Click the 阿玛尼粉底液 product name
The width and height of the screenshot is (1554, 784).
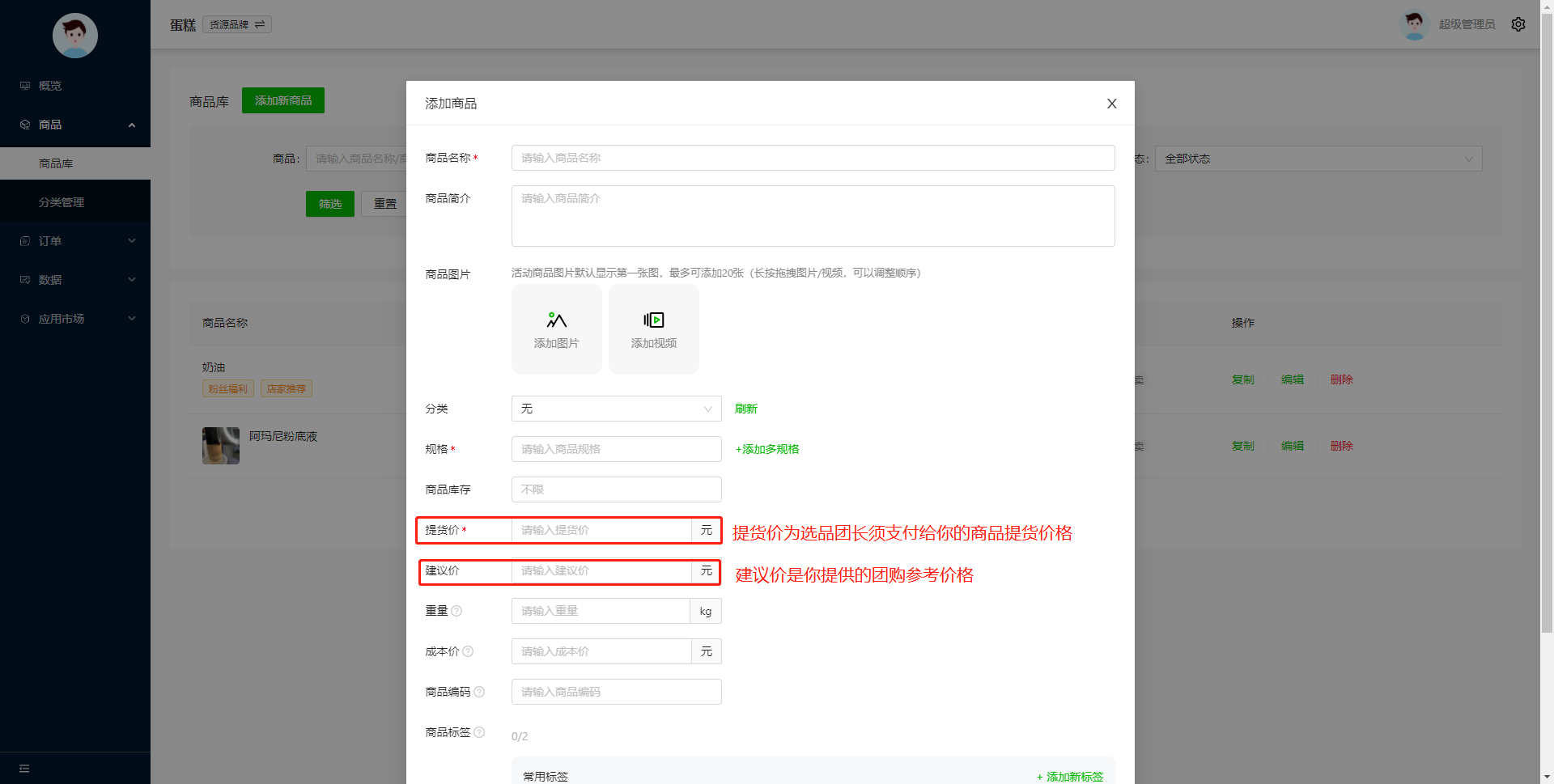coord(283,436)
